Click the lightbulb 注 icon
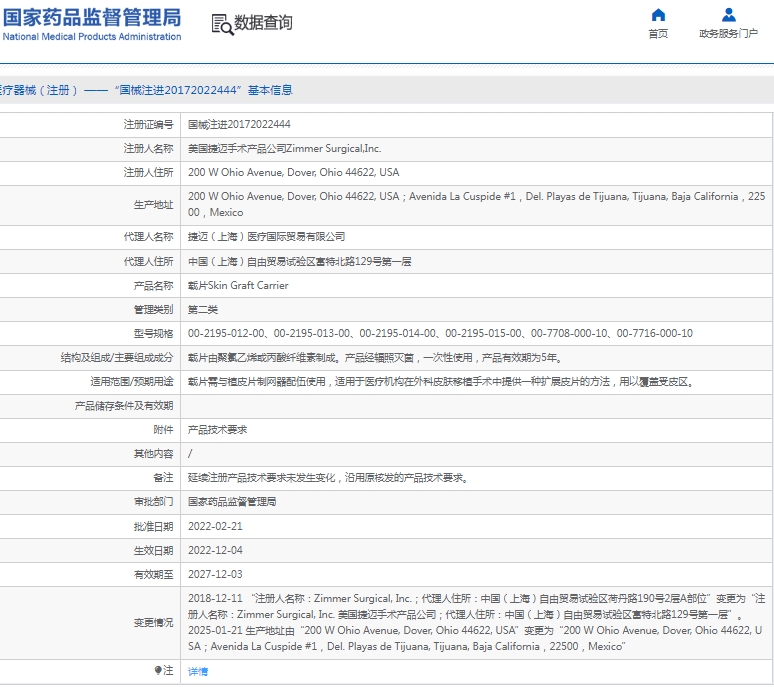This screenshot has width=774, height=687. (157, 670)
